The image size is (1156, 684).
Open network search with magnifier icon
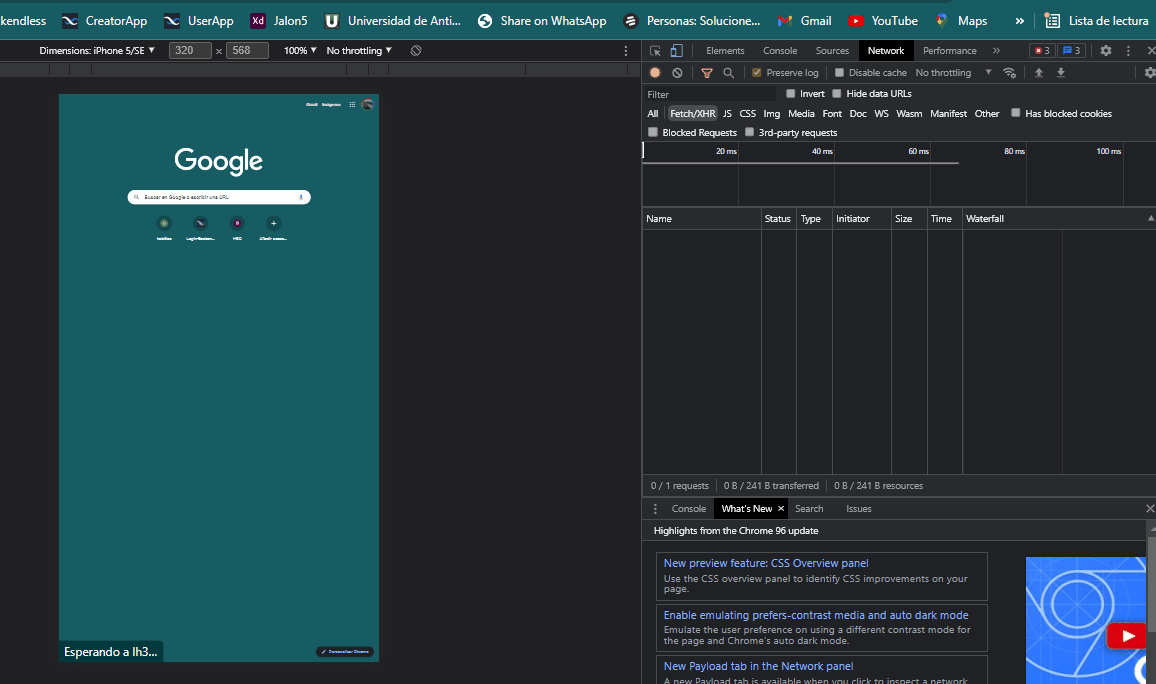(x=728, y=72)
